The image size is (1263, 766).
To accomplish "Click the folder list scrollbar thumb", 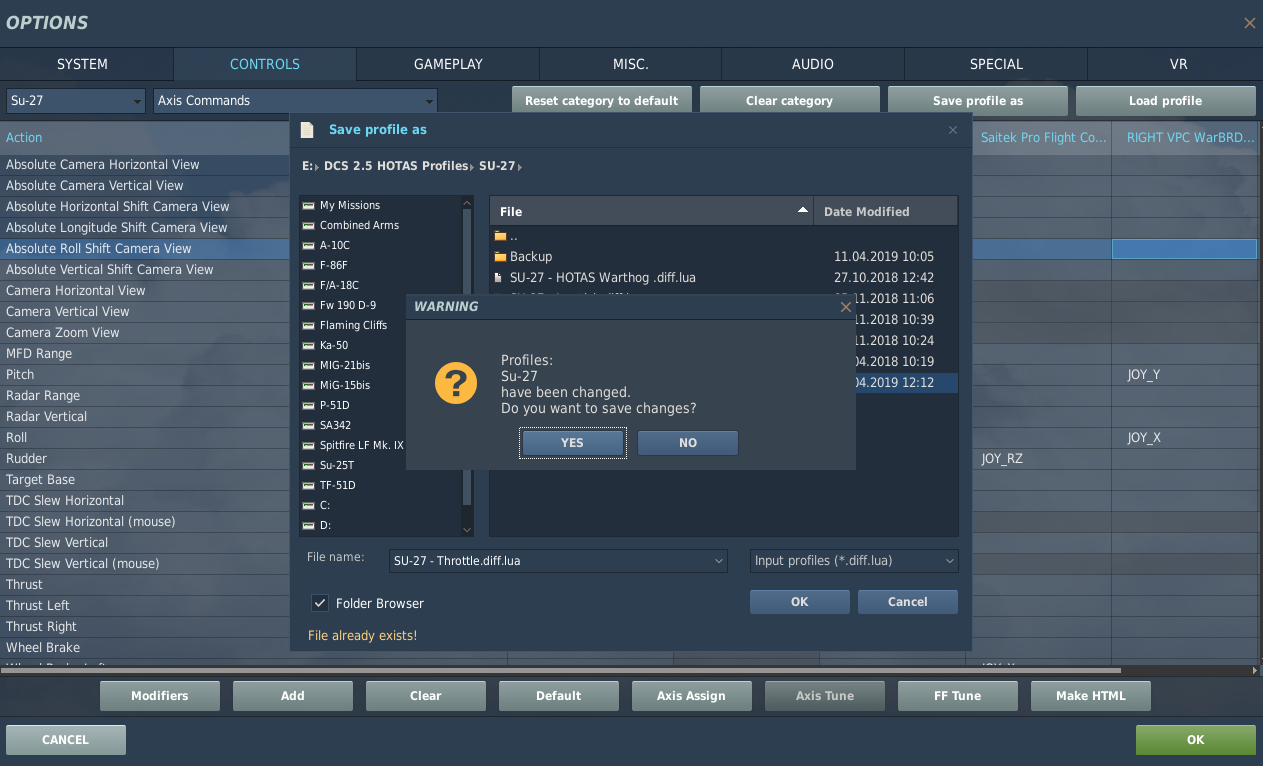I will click(x=467, y=357).
